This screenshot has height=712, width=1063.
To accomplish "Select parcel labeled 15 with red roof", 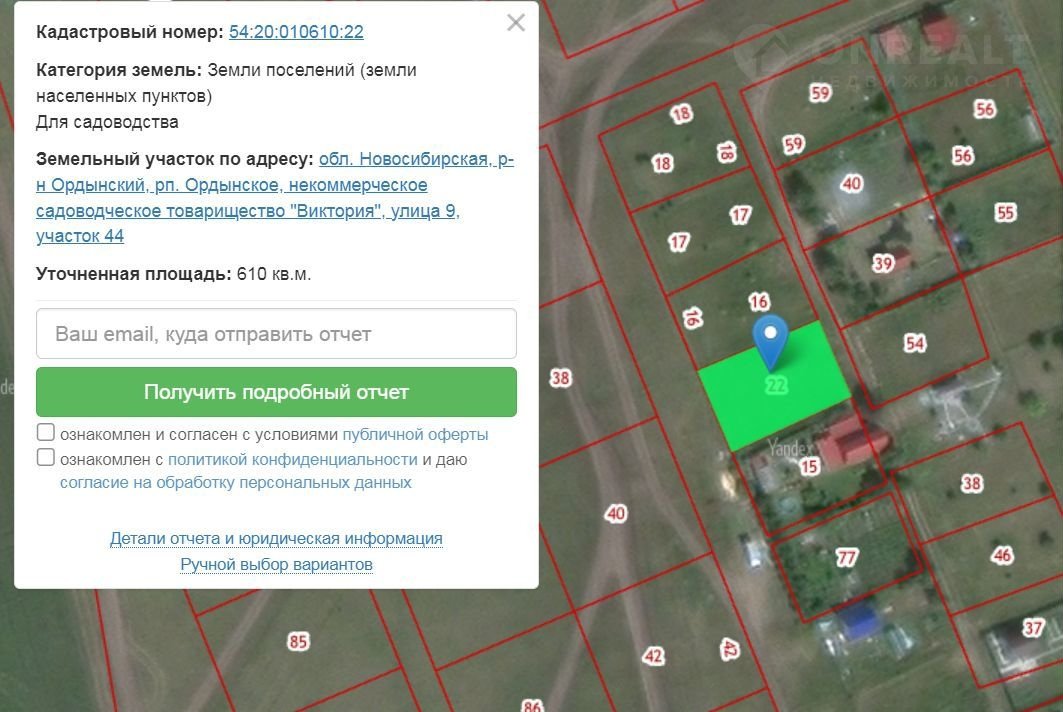I will (x=810, y=465).
